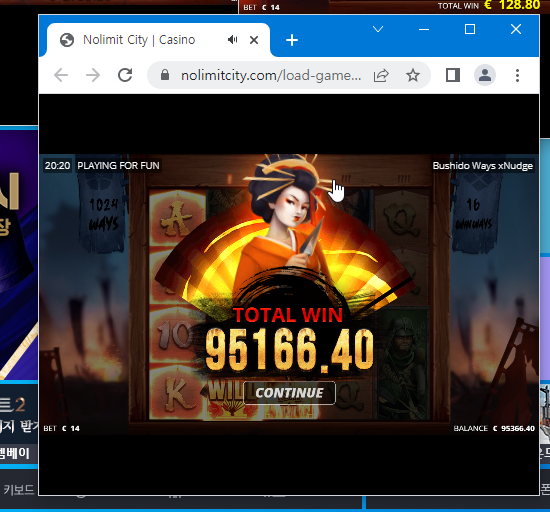This screenshot has height=512, width=550.
Task: Go forward to next page
Action: 93,75
